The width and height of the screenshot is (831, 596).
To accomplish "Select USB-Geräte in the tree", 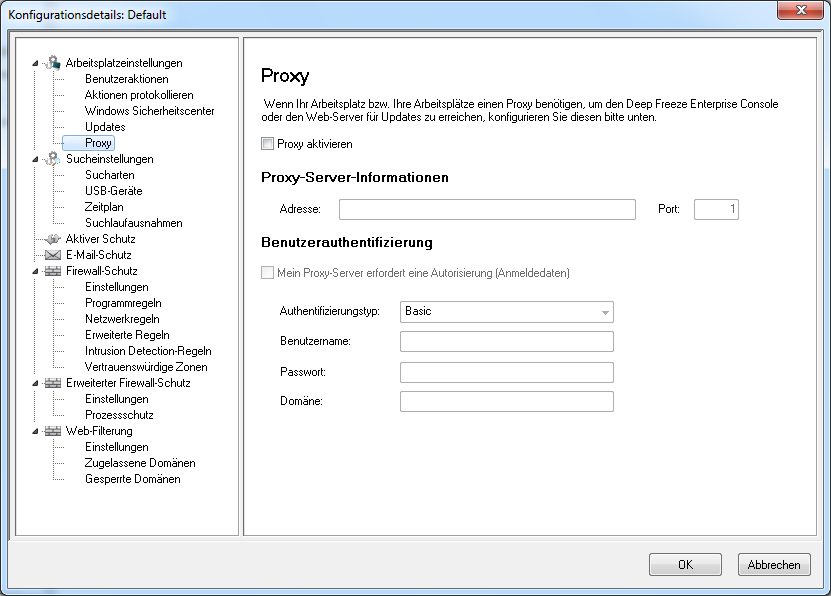I will tap(113, 191).
